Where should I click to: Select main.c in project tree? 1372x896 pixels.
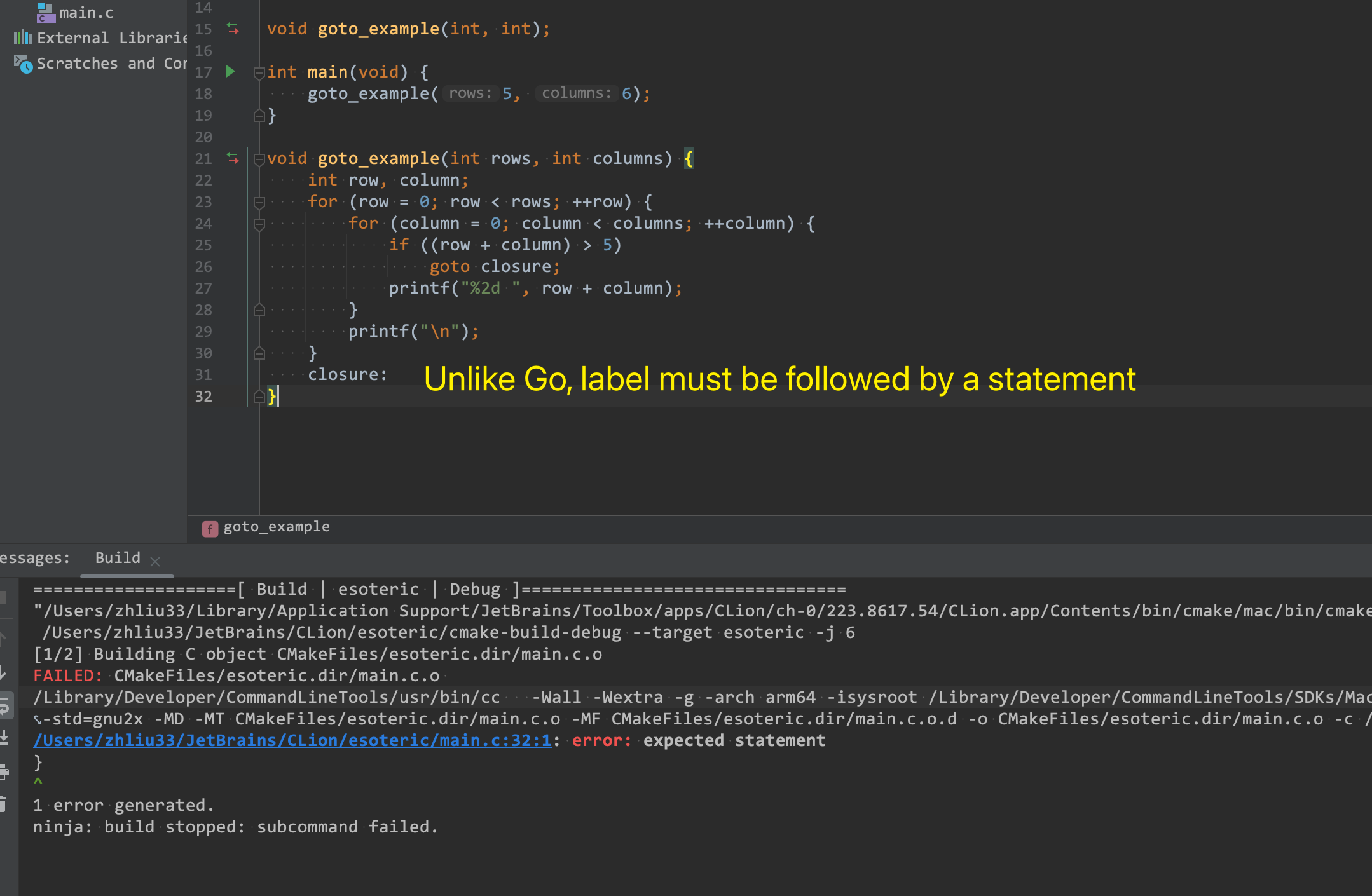(x=86, y=13)
